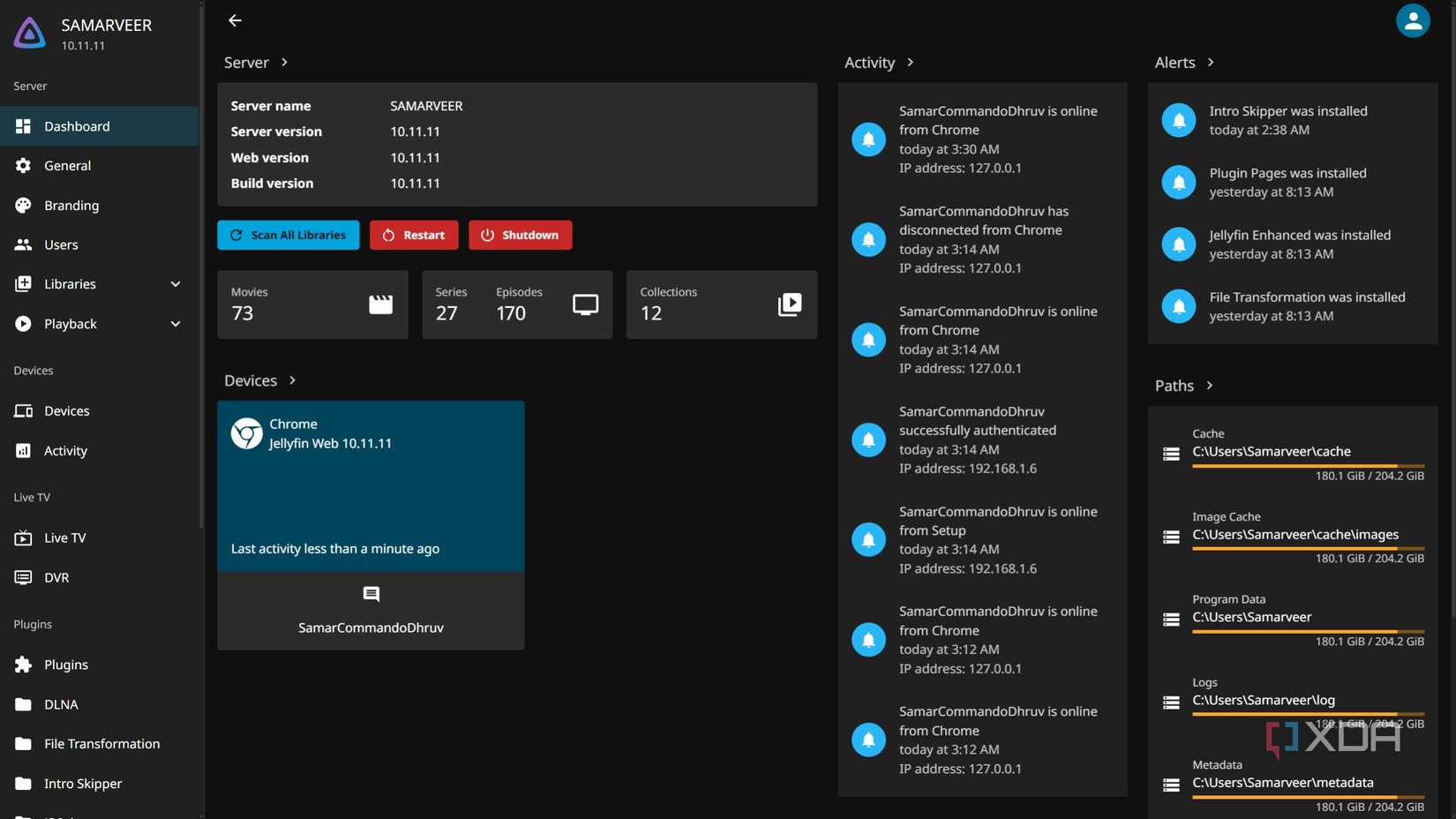
Task: Click the DVR list icon
Action: 23,577
